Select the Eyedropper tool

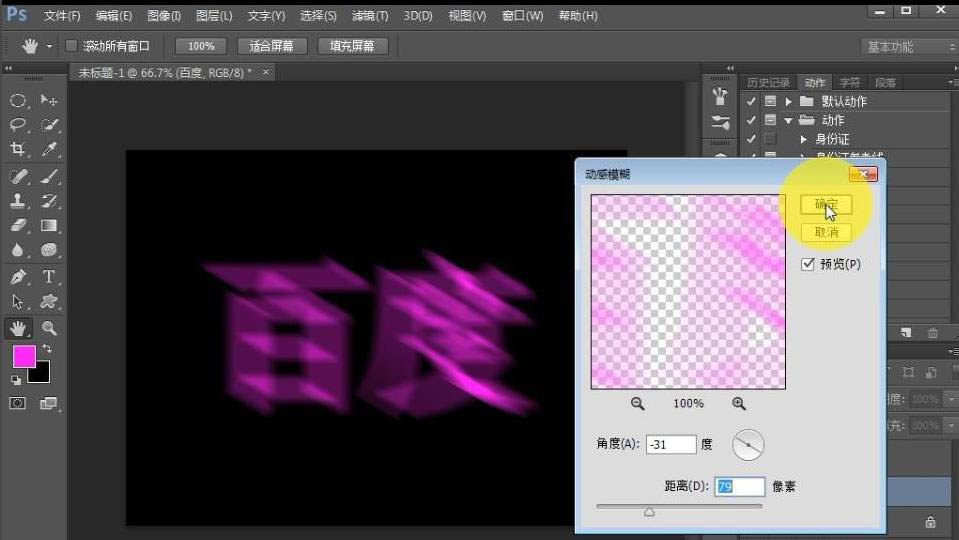pos(49,149)
